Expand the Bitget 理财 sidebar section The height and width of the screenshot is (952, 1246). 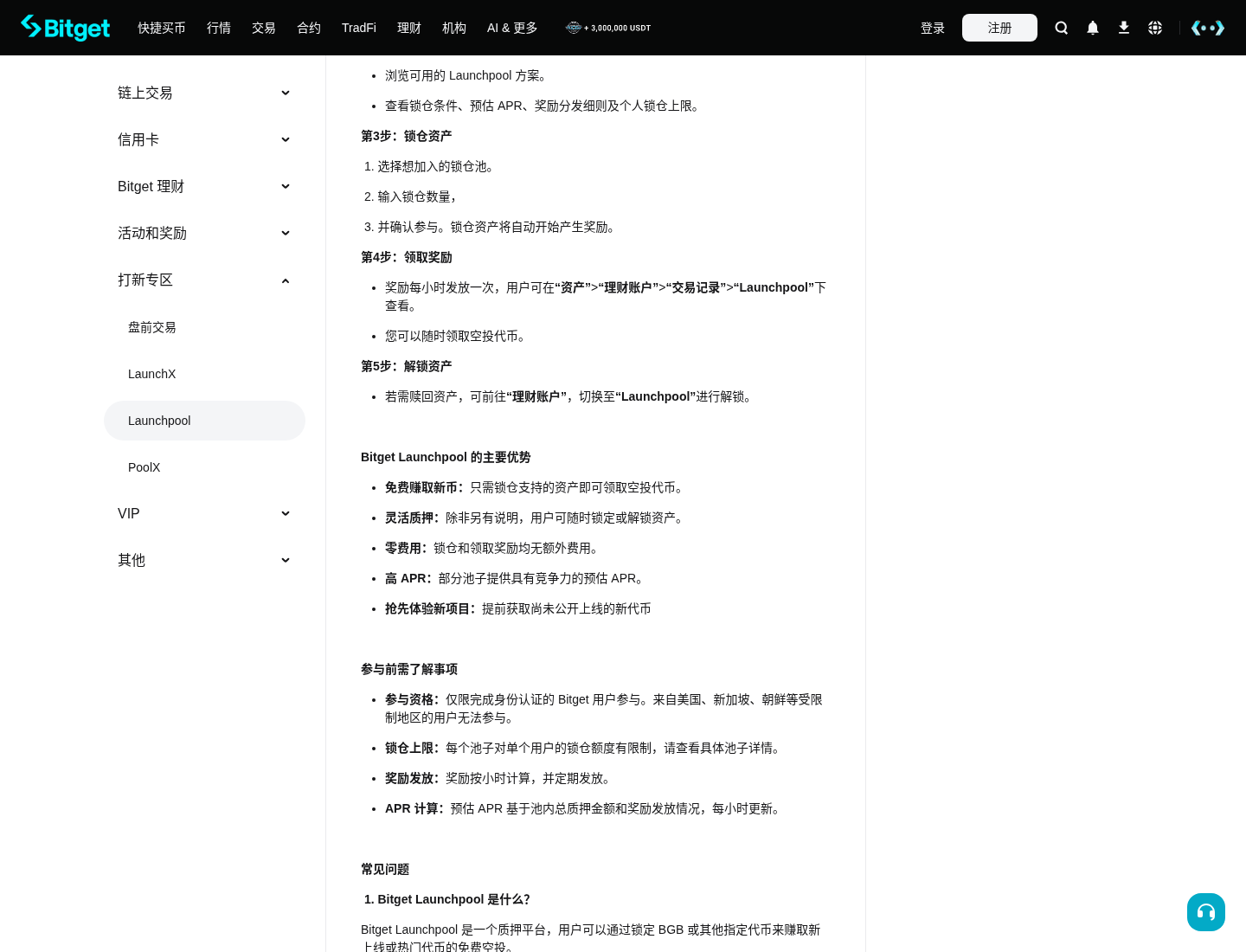[x=204, y=186]
